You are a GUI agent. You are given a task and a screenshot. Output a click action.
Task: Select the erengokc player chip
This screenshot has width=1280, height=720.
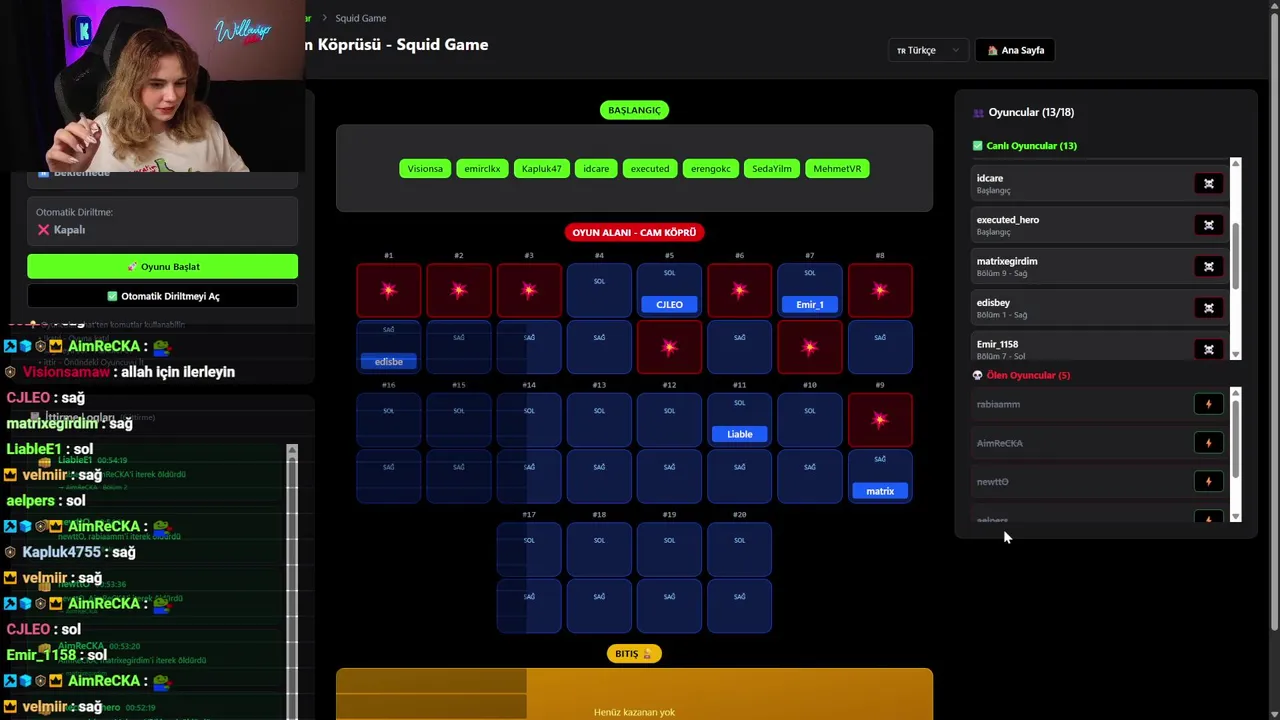click(711, 169)
